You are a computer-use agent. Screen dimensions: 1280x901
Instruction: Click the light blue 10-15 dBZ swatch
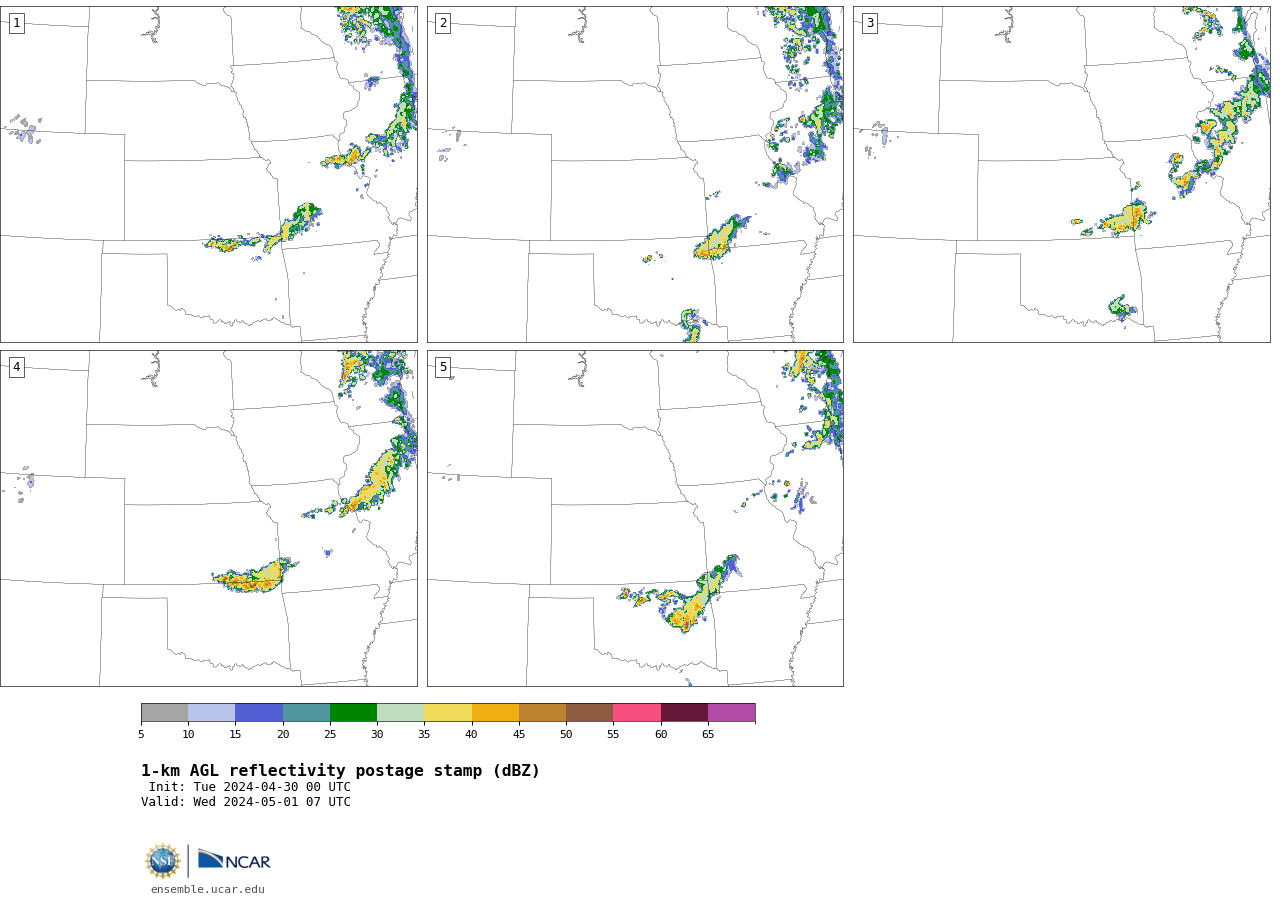pyautogui.click(x=211, y=712)
